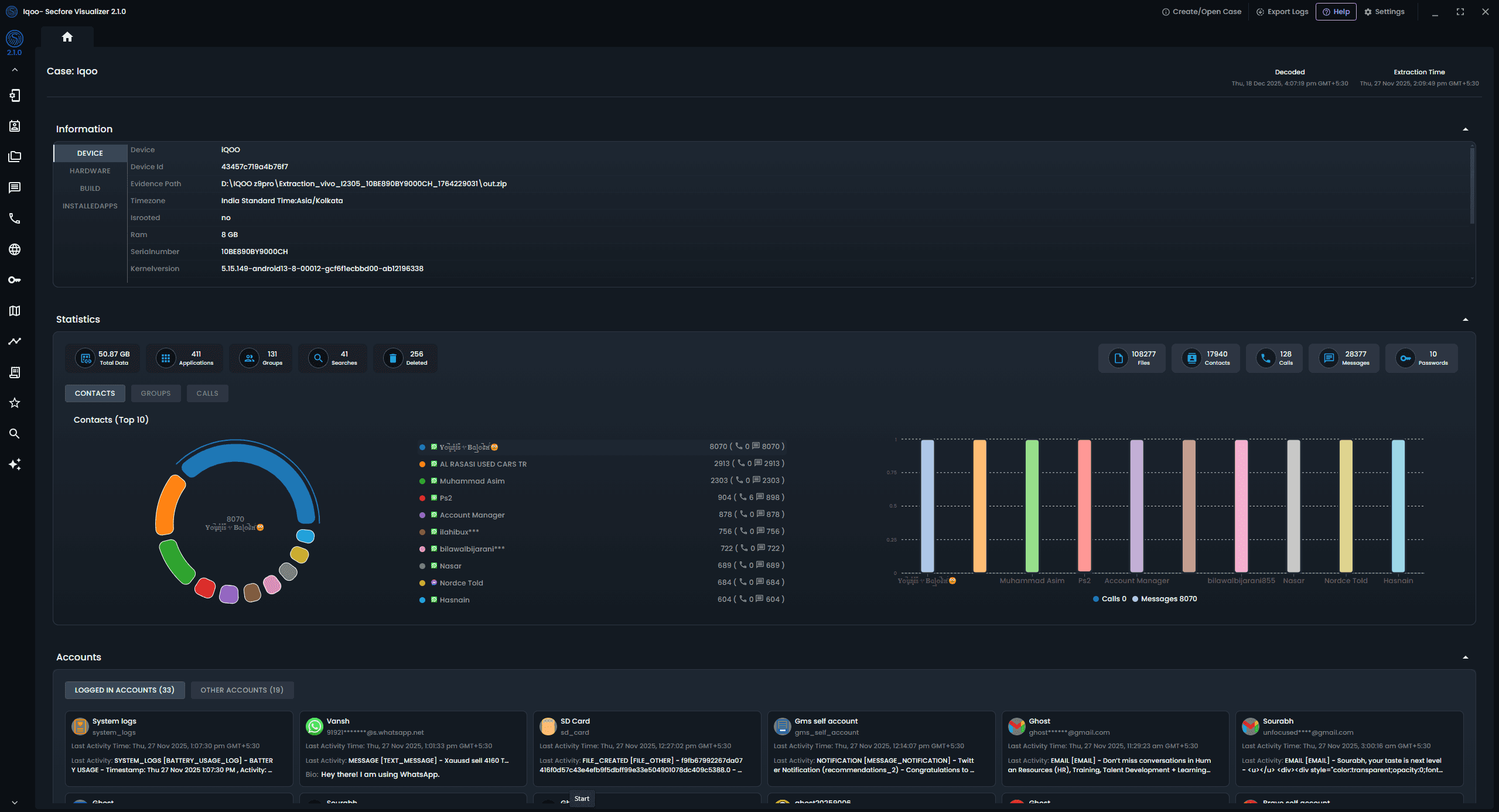Click the orange AL RASASI donut segment

167,505
